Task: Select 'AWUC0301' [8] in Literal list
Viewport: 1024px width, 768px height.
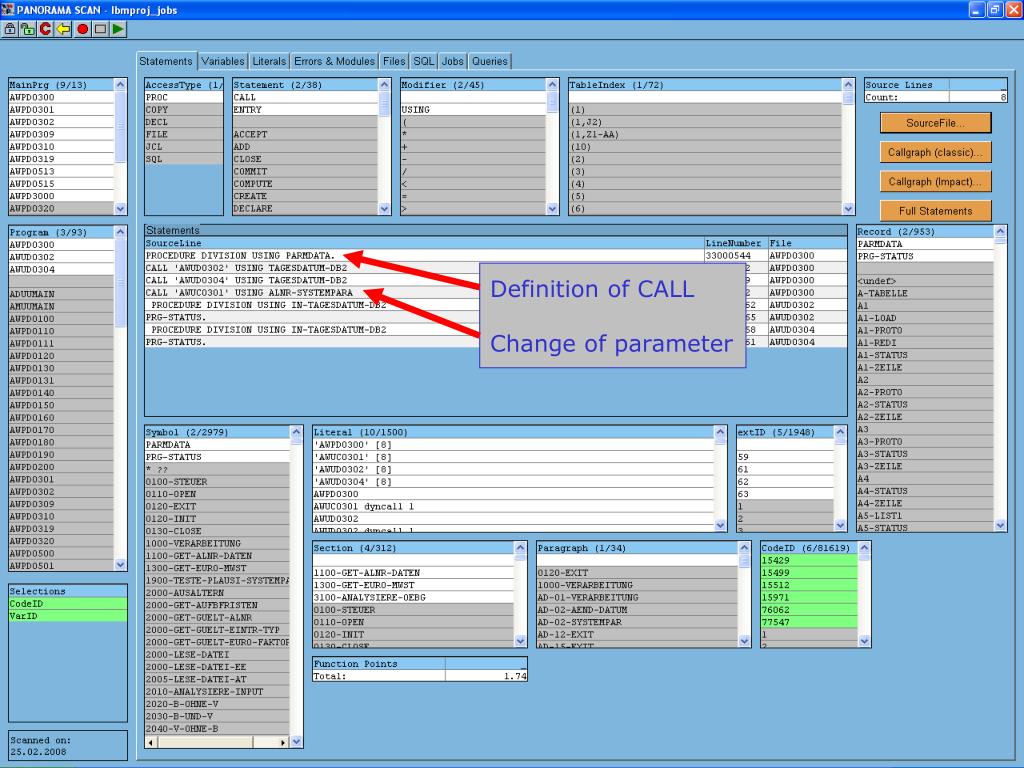Action: [513, 457]
